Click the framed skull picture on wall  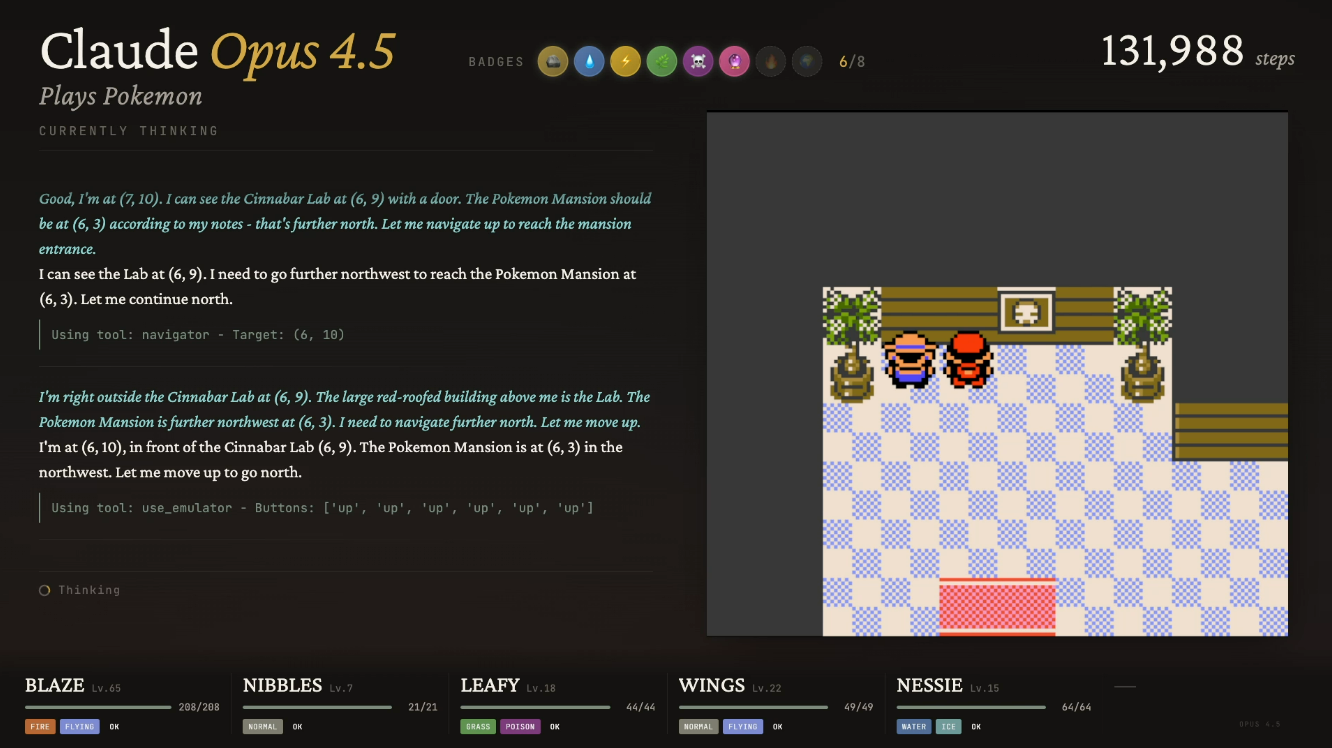1026,311
